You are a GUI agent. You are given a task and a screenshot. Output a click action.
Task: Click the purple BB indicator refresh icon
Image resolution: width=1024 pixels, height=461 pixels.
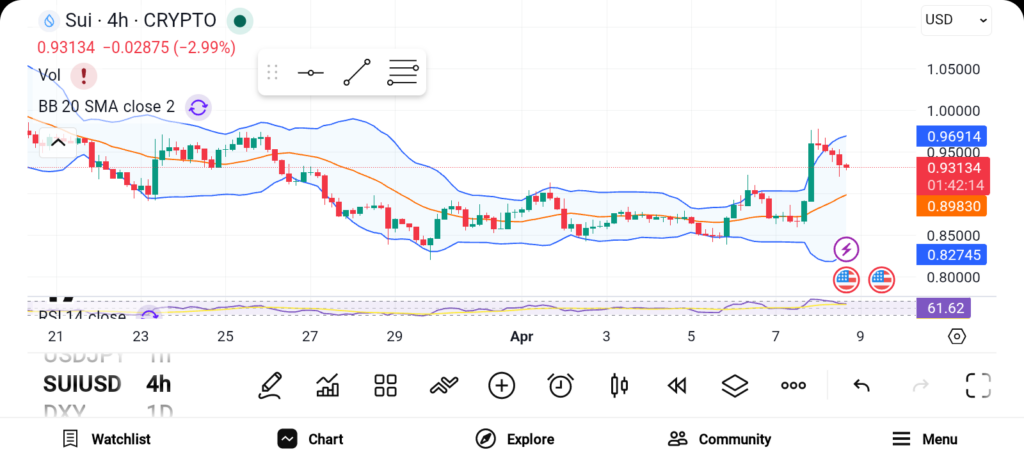[x=198, y=107]
